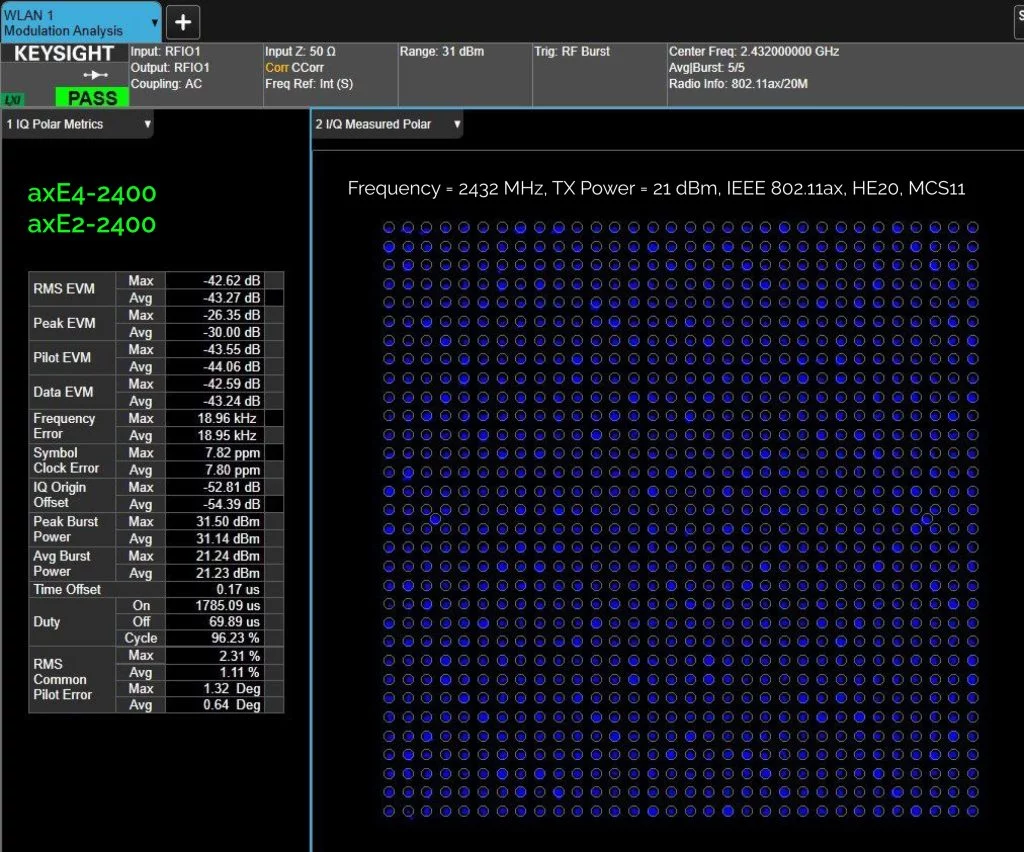Click the constellation plot title text
This screenshot has width=1024, height=852.
tap(656, 189)
